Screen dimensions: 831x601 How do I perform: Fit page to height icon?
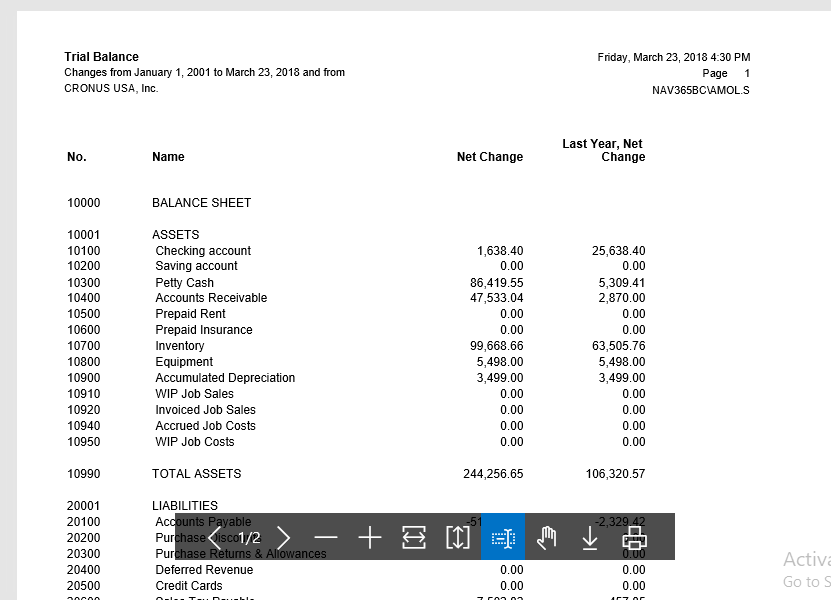[457, 538]
